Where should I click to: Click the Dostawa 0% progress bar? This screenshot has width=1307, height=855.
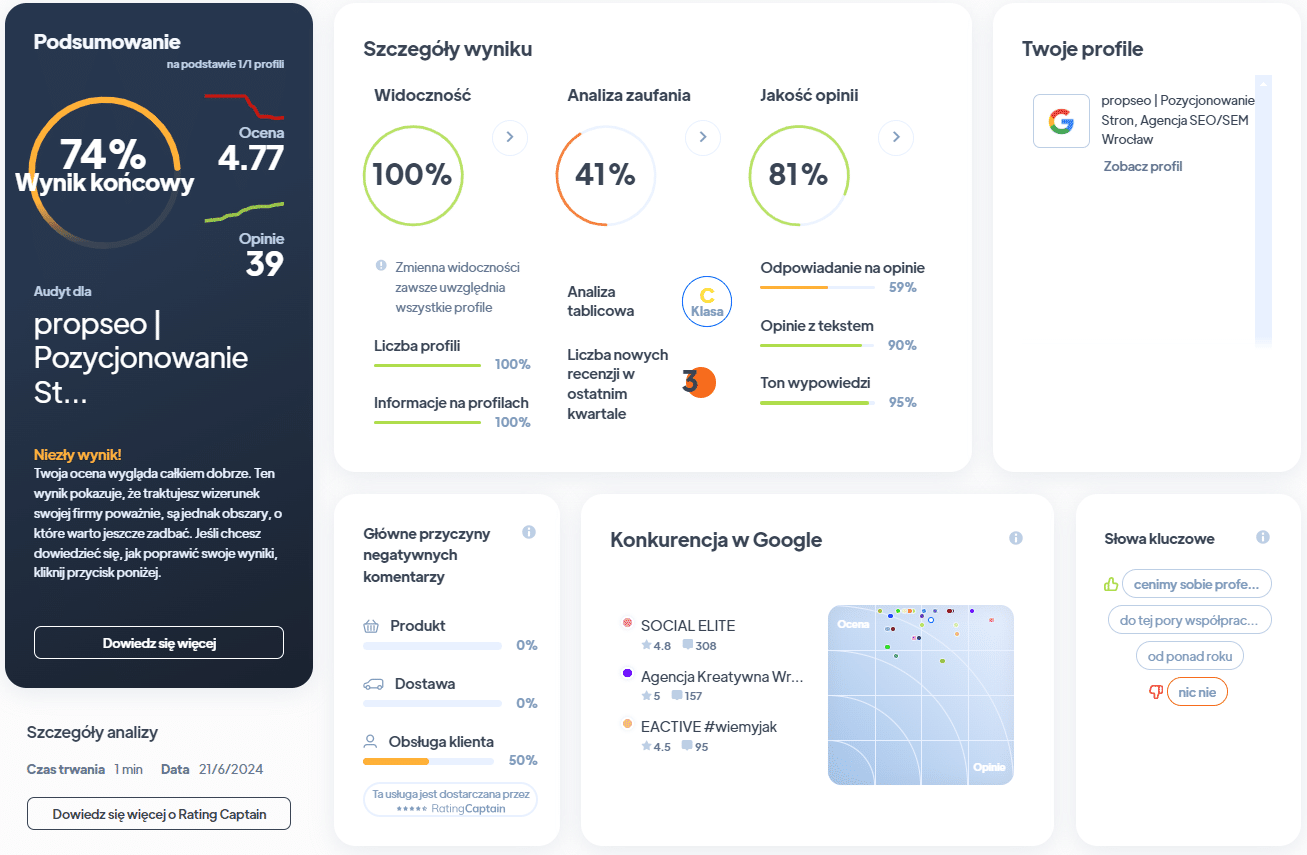[432, 704]
